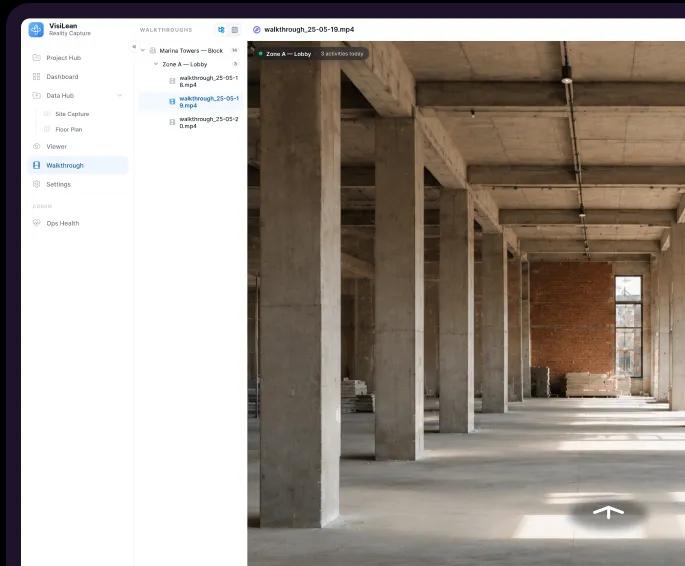Click the Walkthrough film icon in sidebar
Image resolution: width=685 pixels, height=566 pixels.
(x=37, y=165)
